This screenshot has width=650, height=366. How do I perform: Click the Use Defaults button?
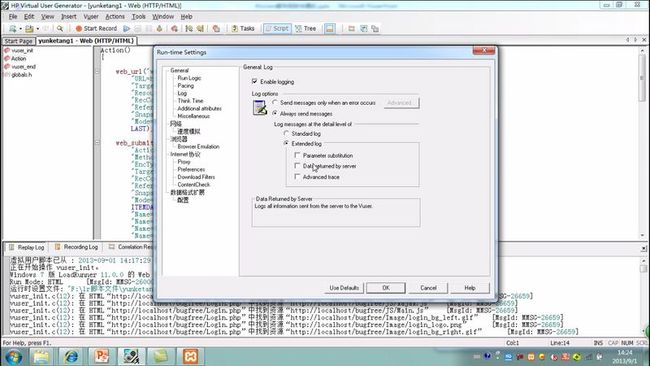click(x=344, y=288)
